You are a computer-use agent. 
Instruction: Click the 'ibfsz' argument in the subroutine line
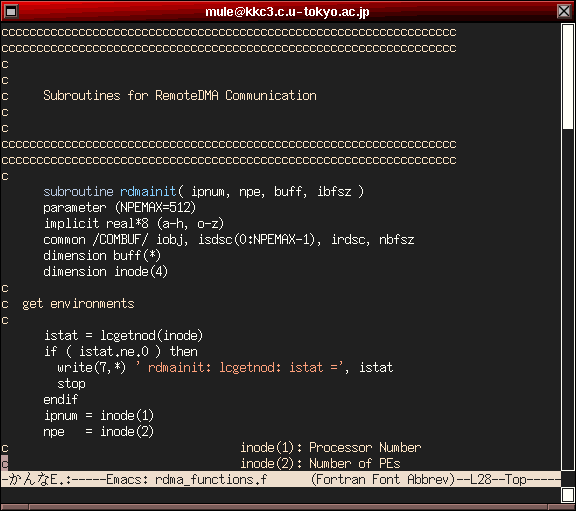(x=334, y=191)
